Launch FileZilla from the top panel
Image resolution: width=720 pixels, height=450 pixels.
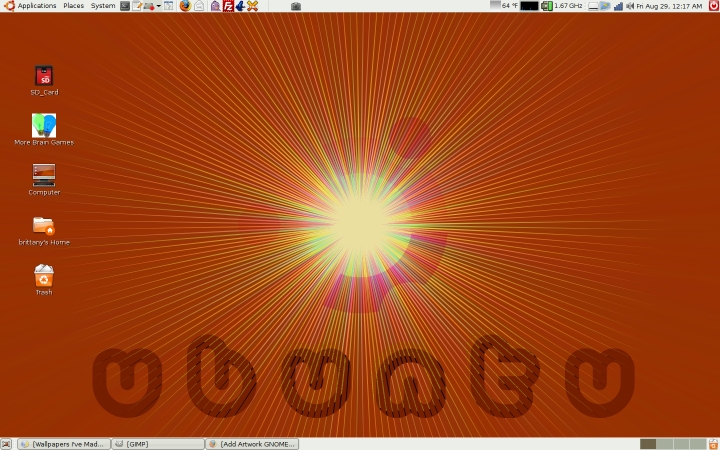[228, 6]
